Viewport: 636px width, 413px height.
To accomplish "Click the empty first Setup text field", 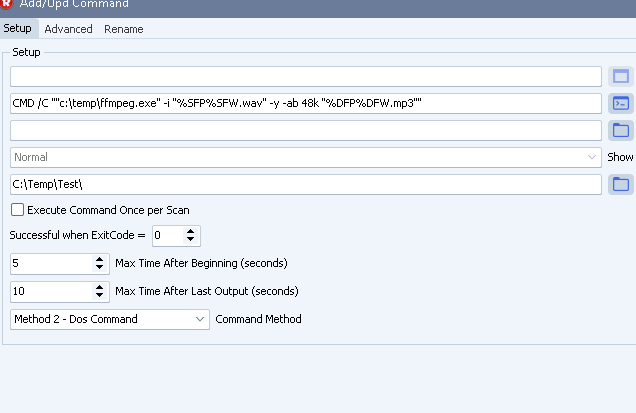I will pos(305,76).
